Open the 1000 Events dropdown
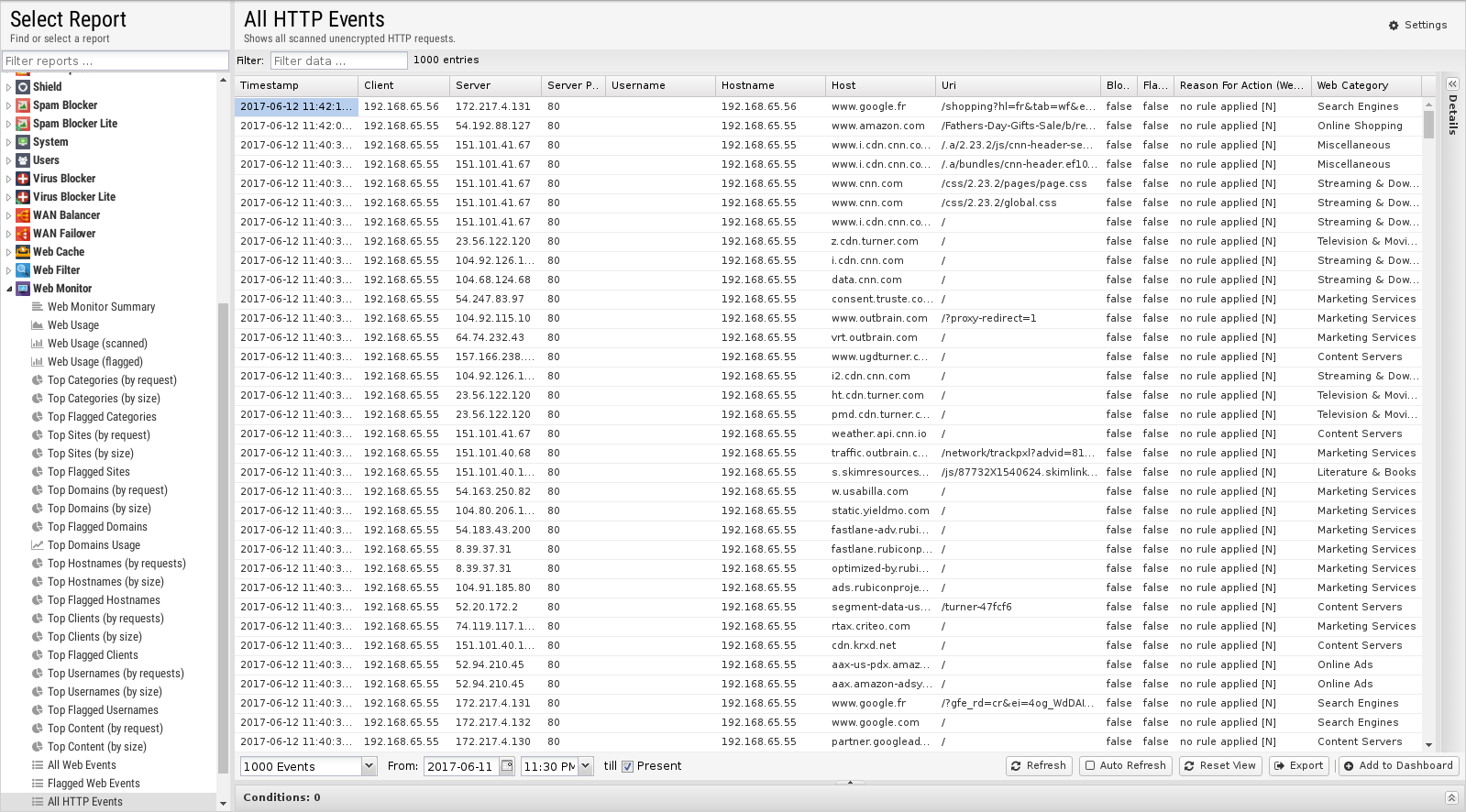Viewport: 1466px width, 812px height. pos(369,766)
